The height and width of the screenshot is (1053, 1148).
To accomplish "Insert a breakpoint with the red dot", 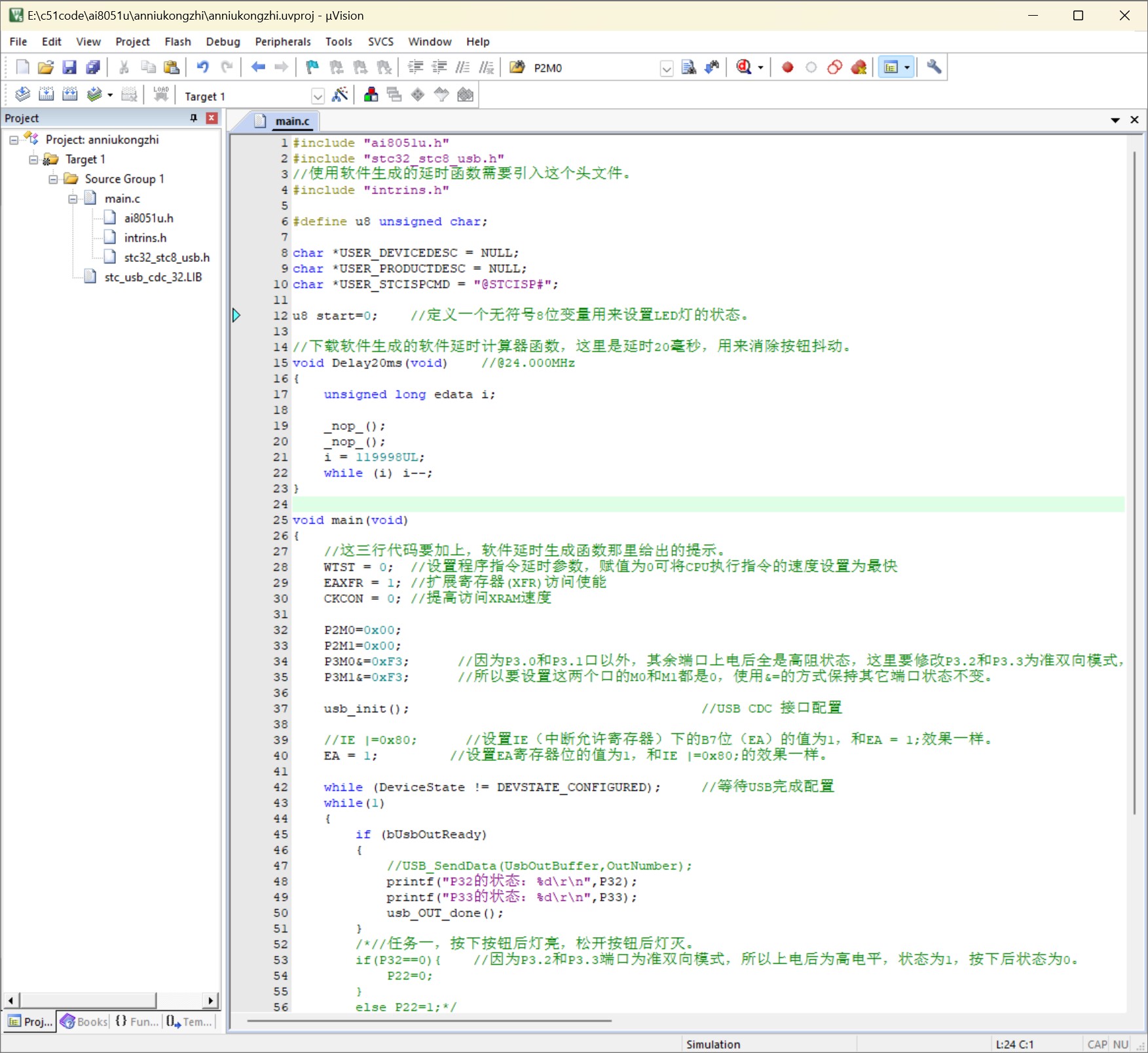I will [788, 67].
